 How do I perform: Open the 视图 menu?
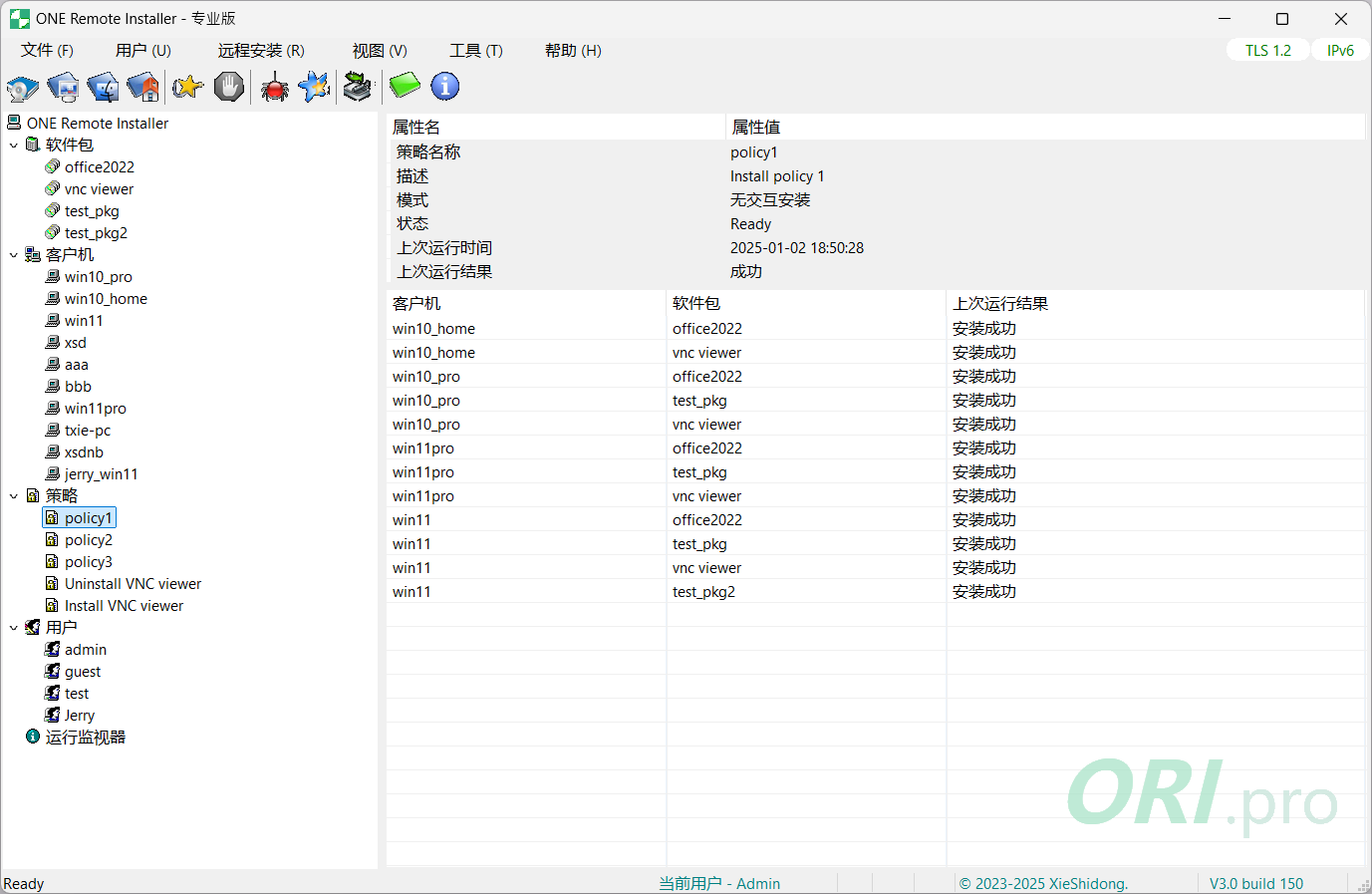(x=379, y=50)
